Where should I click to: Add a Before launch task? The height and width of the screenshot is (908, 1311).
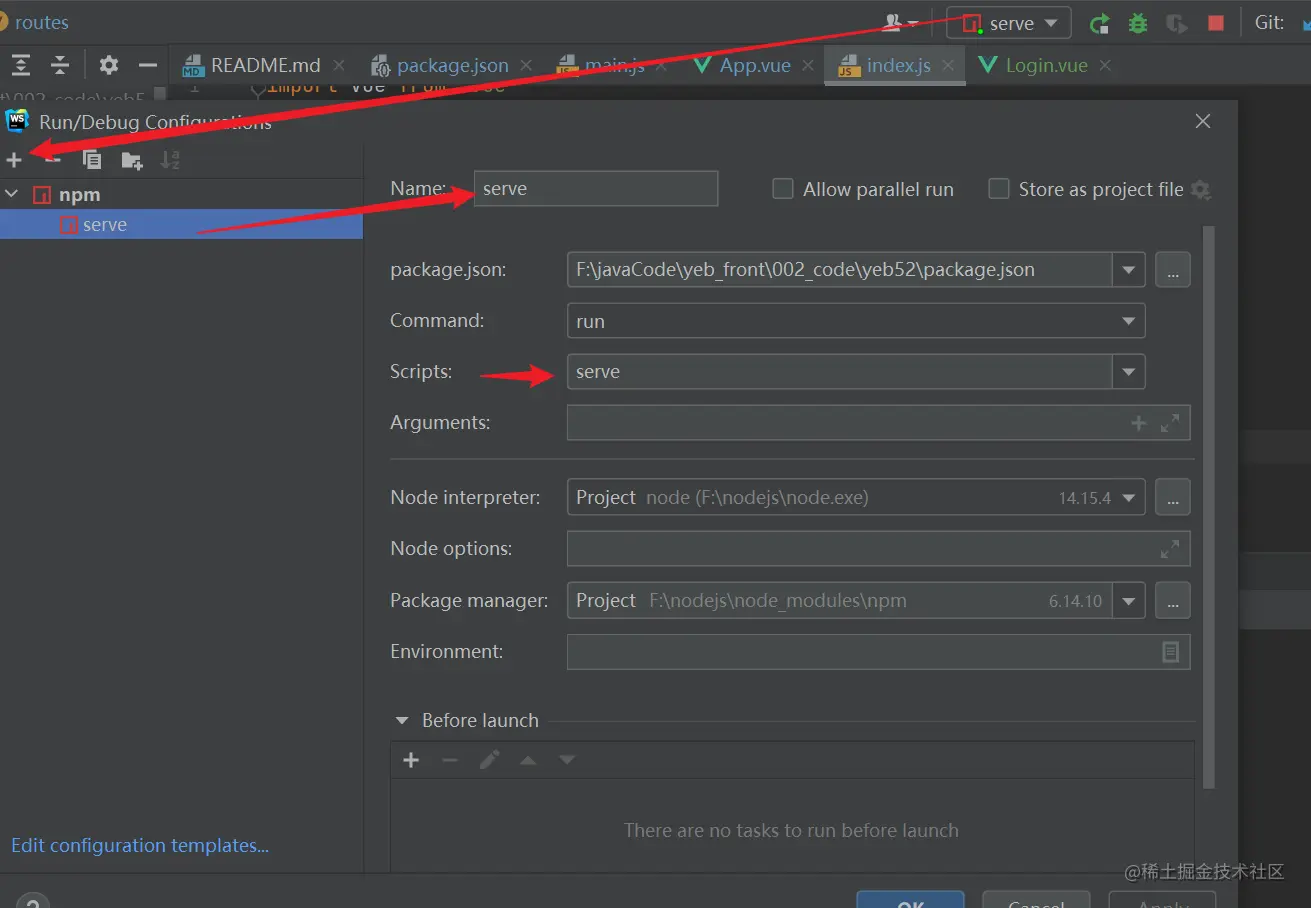pyautogui.click(x=411, y=760)
